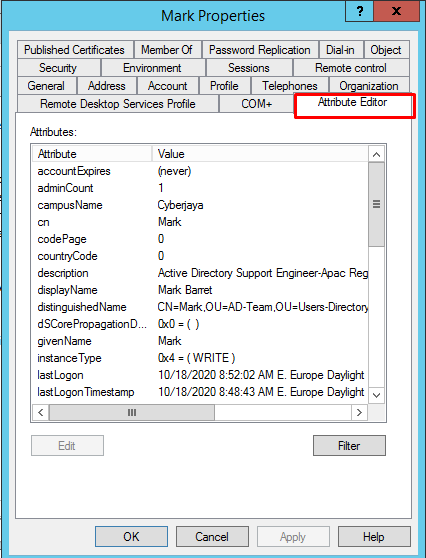Click the horizontal scroll left arrow
Viewport: 426px width, 558px height.
pos(41,412)
